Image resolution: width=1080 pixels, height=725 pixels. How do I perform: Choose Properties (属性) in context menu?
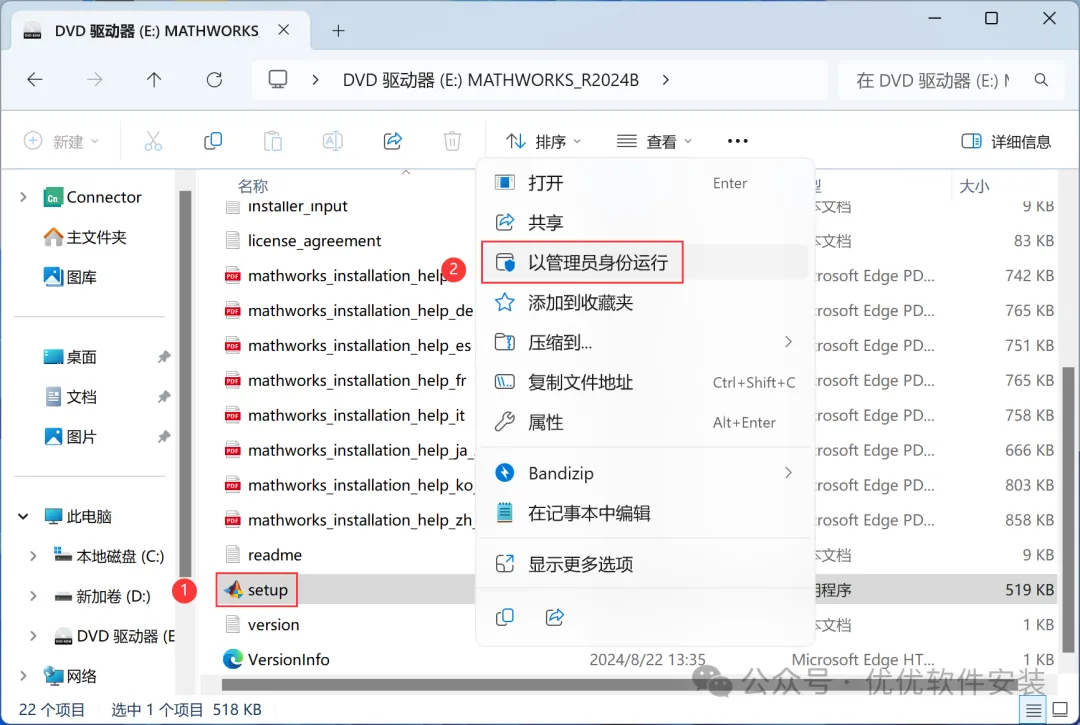pyautogui.click(x=644, y=422)
